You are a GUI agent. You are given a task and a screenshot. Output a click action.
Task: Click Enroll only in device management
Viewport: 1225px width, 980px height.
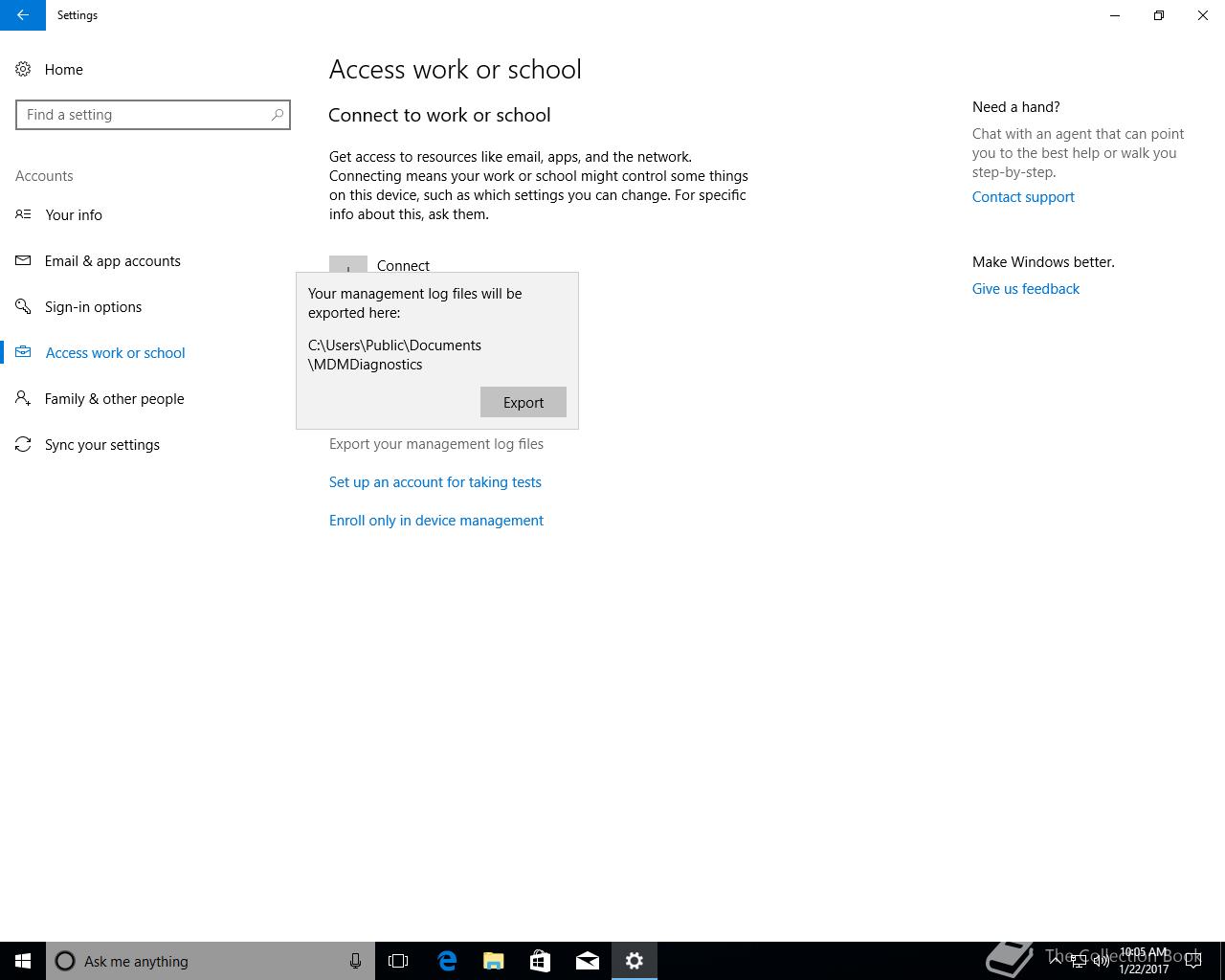click(x=436, y=521)
